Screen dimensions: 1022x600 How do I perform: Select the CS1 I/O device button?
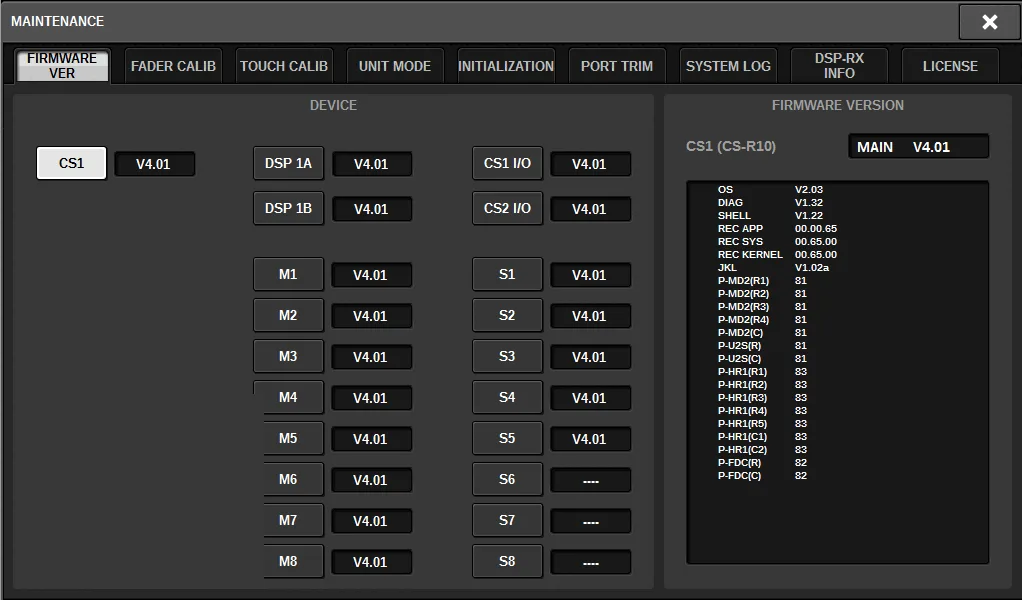[507, 163]
